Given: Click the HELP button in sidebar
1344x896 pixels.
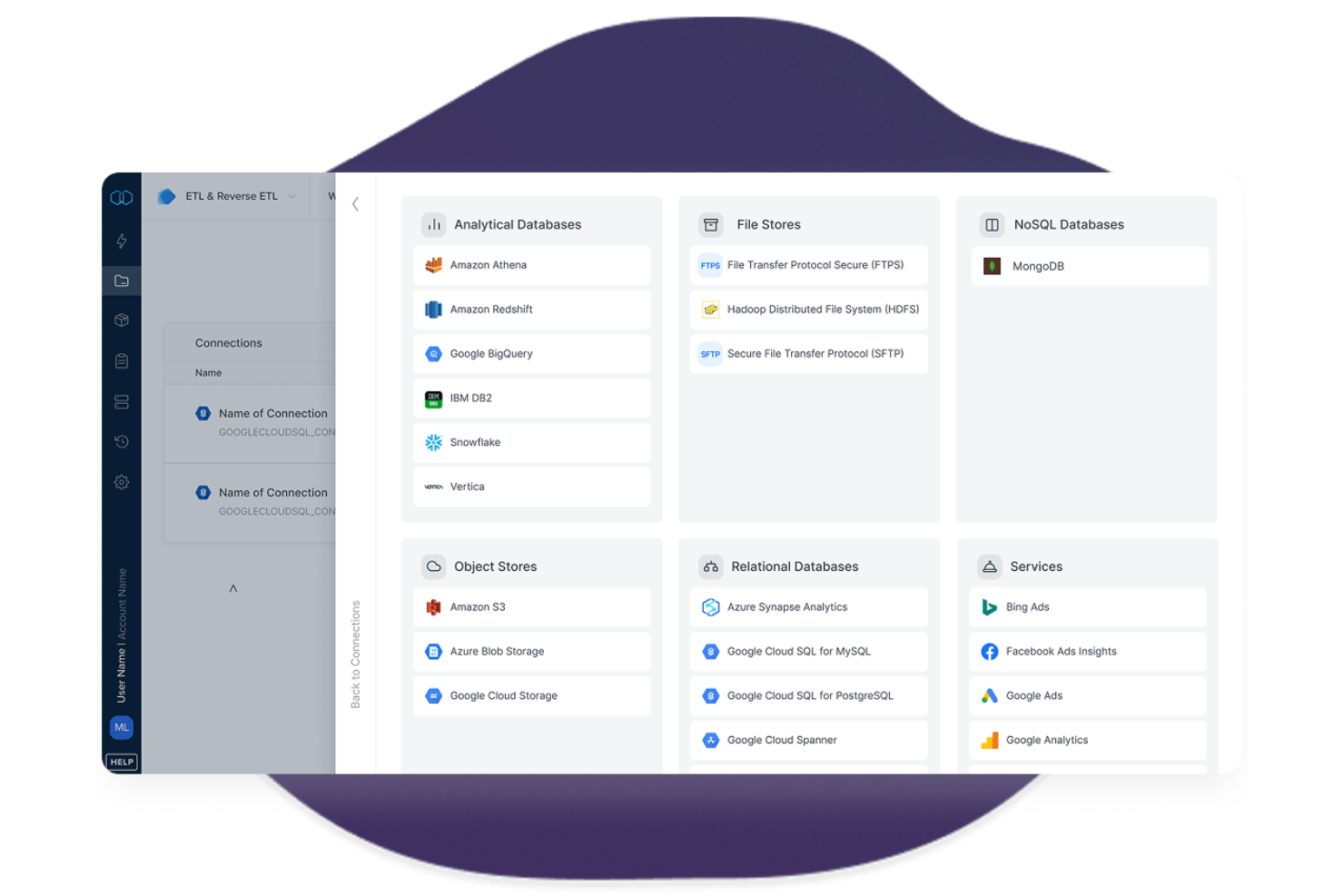Looking at the screenshot, I should [122, 762].
